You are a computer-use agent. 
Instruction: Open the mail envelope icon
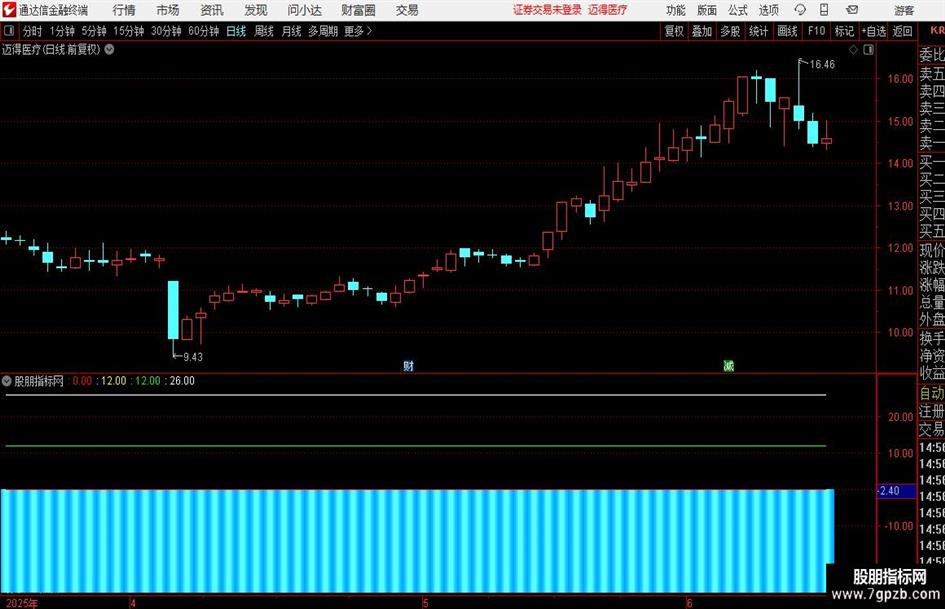tap(852, 10)
